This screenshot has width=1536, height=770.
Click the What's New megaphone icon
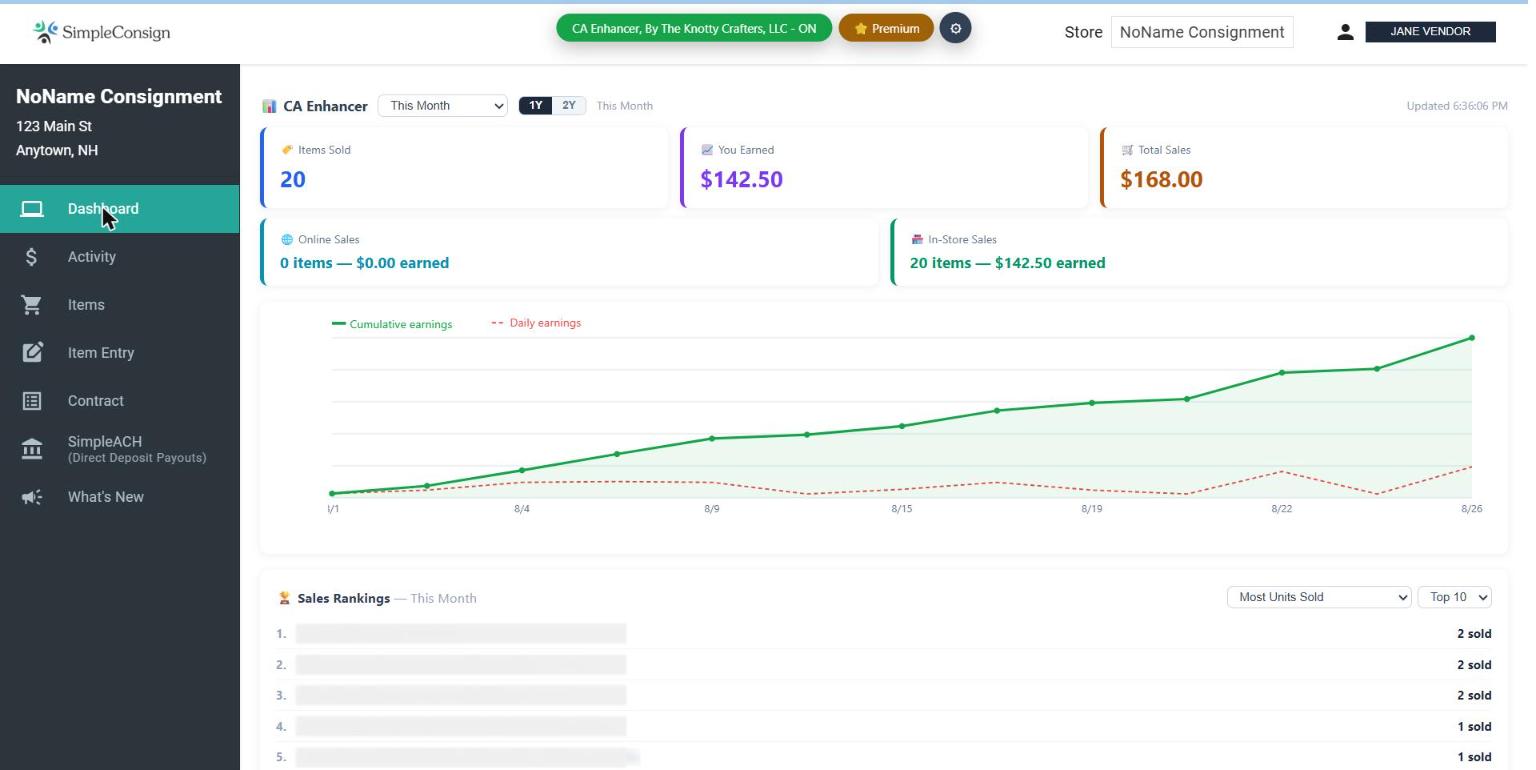coord(32,497)
